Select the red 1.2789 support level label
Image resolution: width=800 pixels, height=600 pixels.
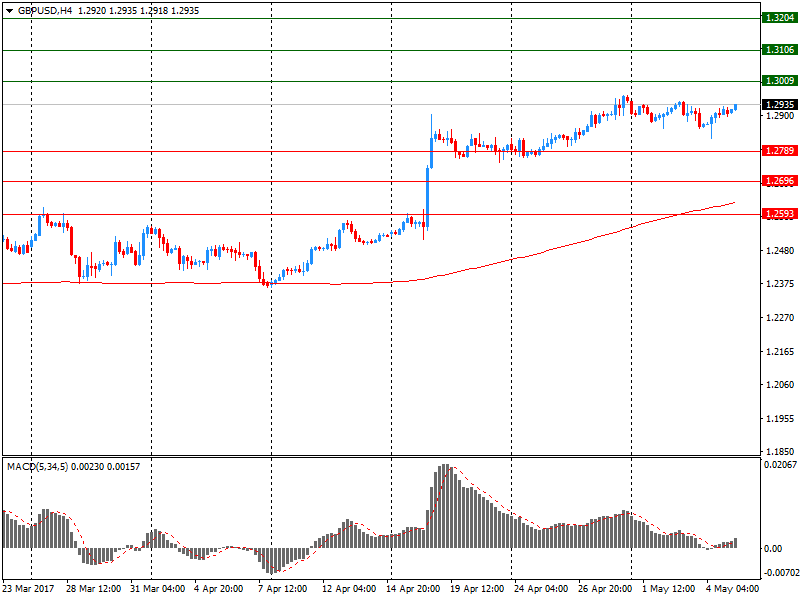point(780,151)
